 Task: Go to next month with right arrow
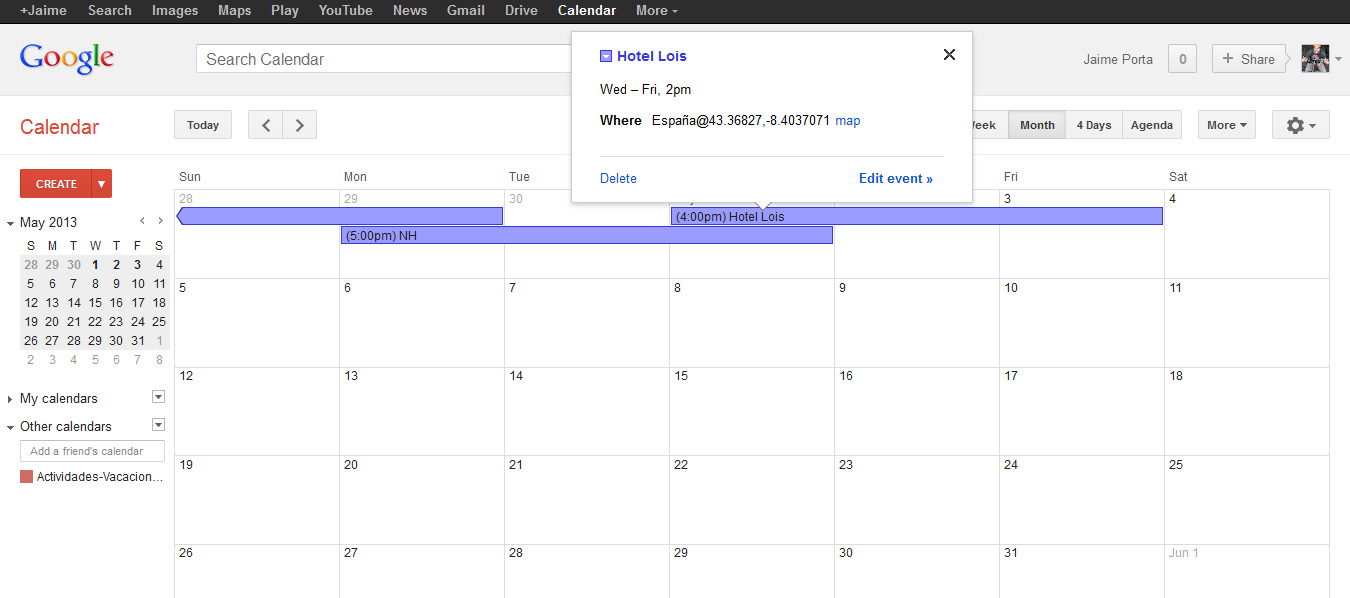point(299,125)
